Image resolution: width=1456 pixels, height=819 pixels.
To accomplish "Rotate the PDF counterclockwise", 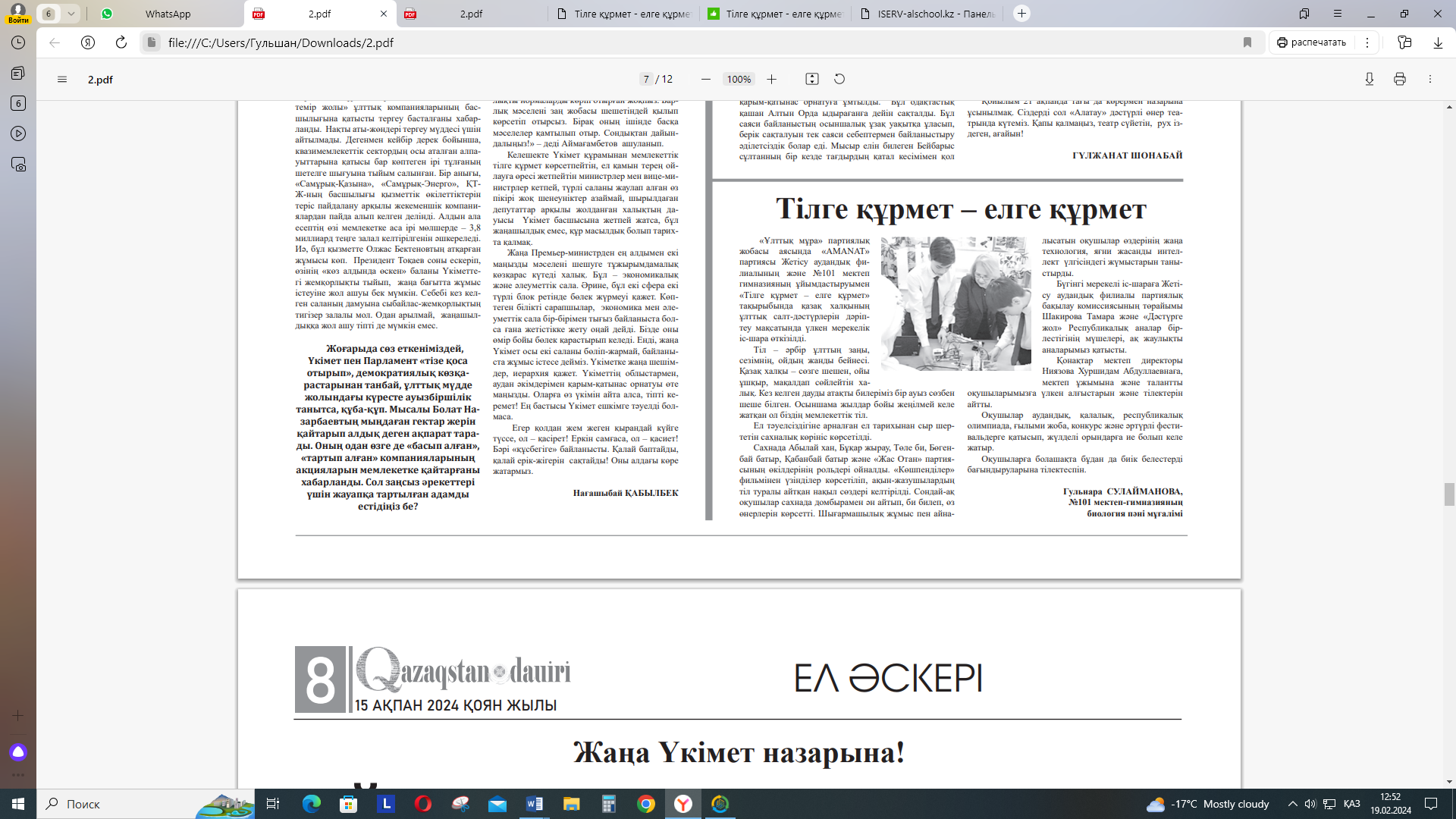I will (x=839, y=80).
